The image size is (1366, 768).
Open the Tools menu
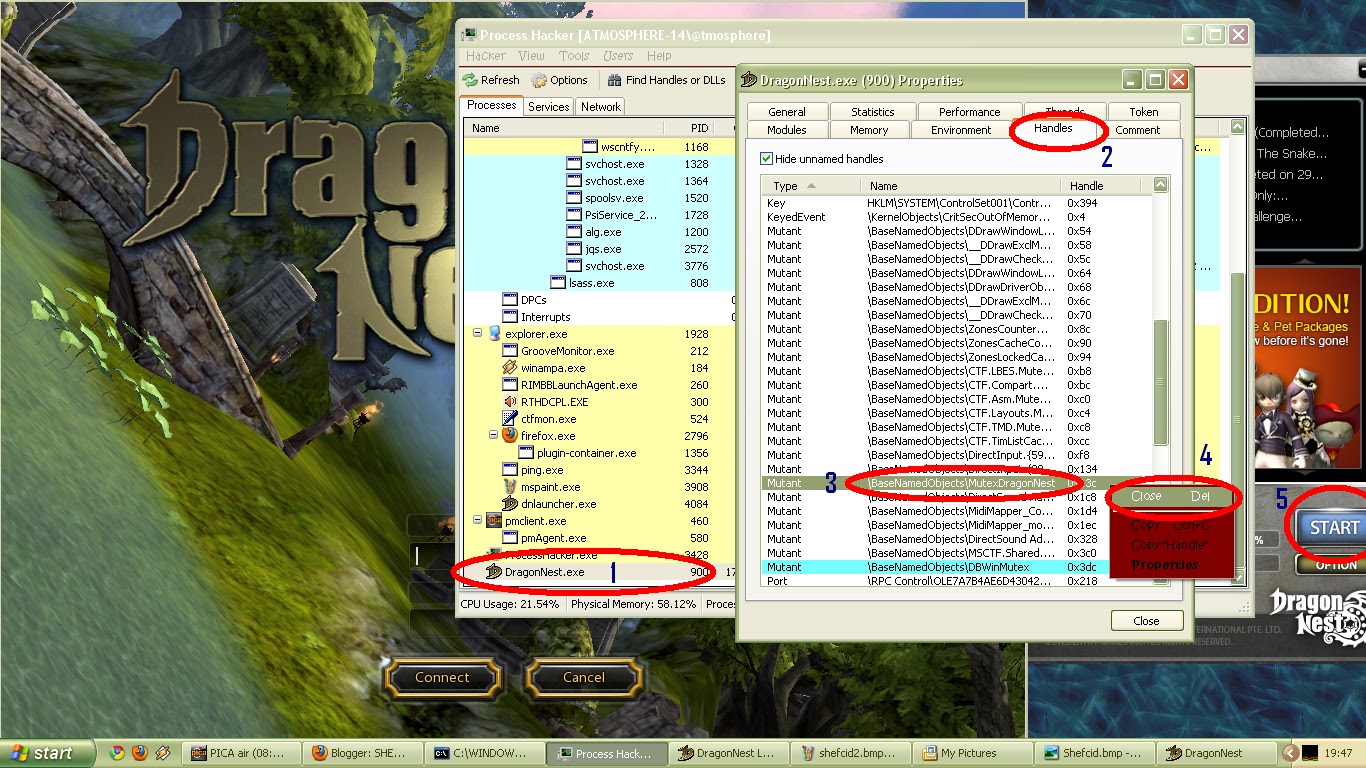click(574, 56)
